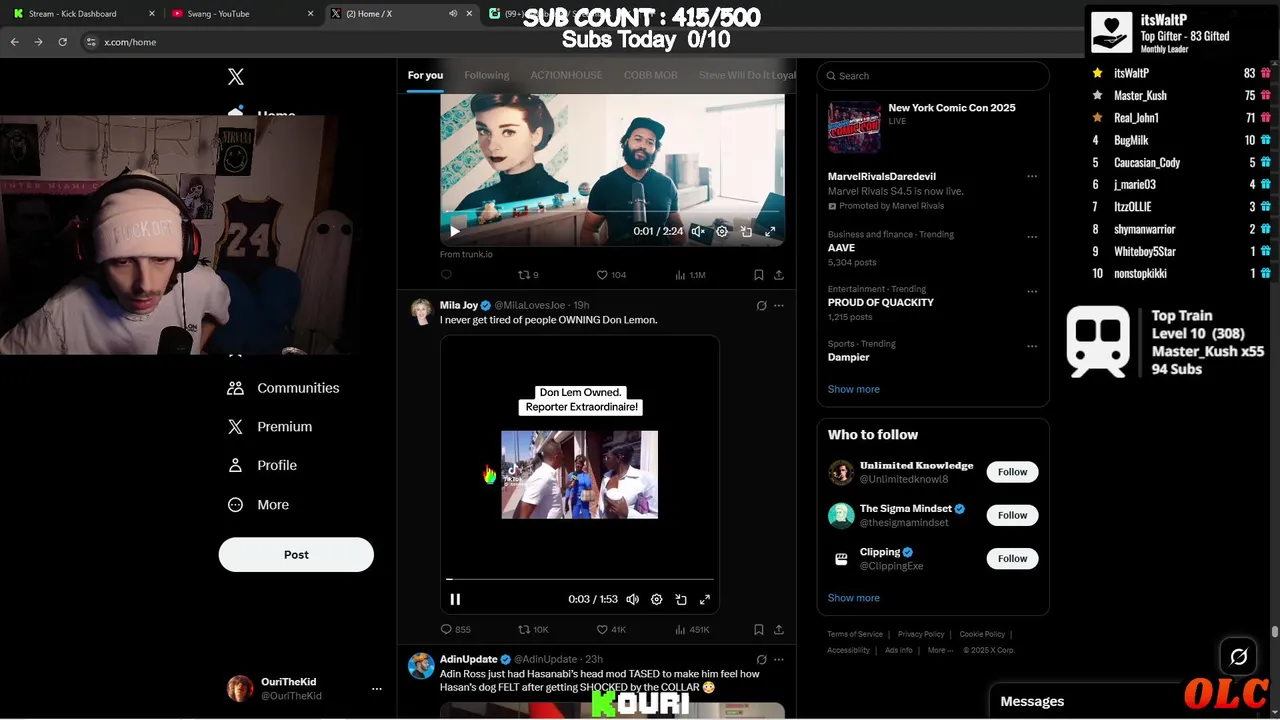This screenshot has width=1280, height=720.
Task: Open Communities in the left sidebar
Action: [x=283, y=388]
